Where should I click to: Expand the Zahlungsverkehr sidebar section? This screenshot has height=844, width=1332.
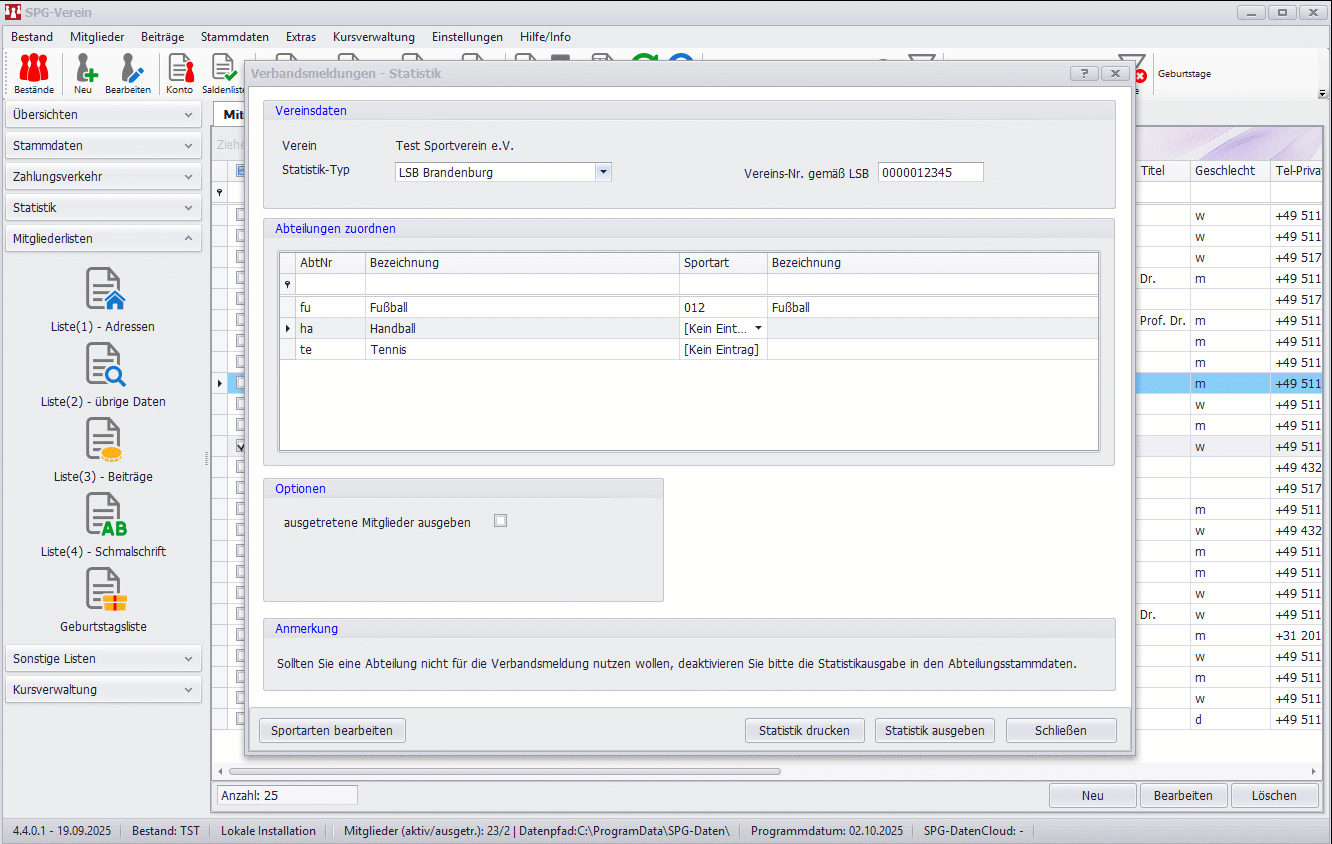click(104, 177)
